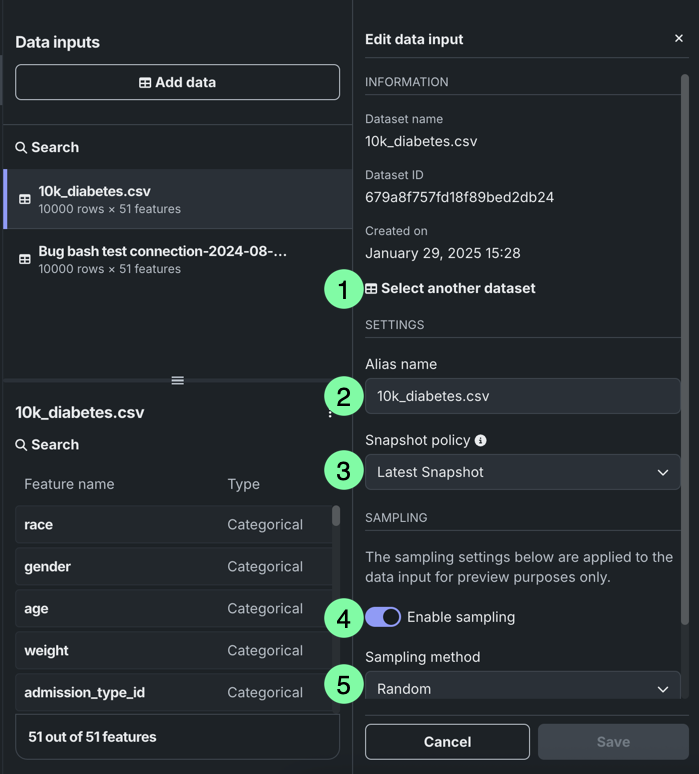Click the panel resize handle icon
This screenshot has width=699, height=774.
tap(177, 380)
